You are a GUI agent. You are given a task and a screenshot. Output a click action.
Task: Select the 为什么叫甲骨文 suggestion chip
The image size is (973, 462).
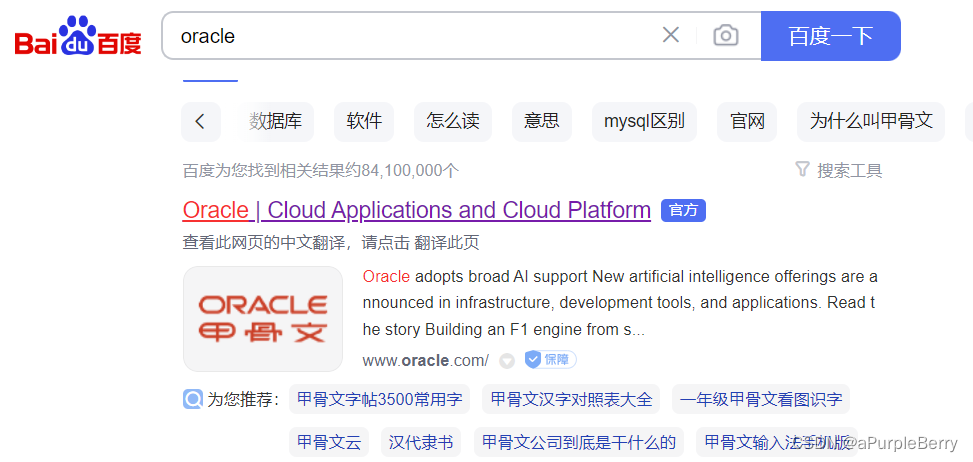pos(871,122)
